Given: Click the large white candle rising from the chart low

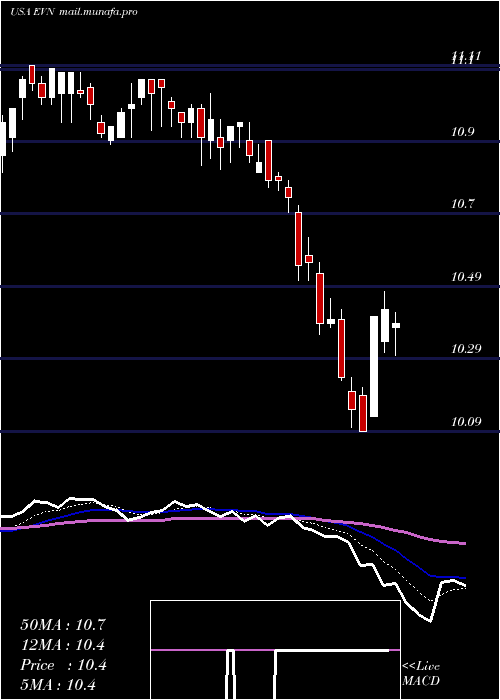Looking at the screenshot, I should coord(374,367).
